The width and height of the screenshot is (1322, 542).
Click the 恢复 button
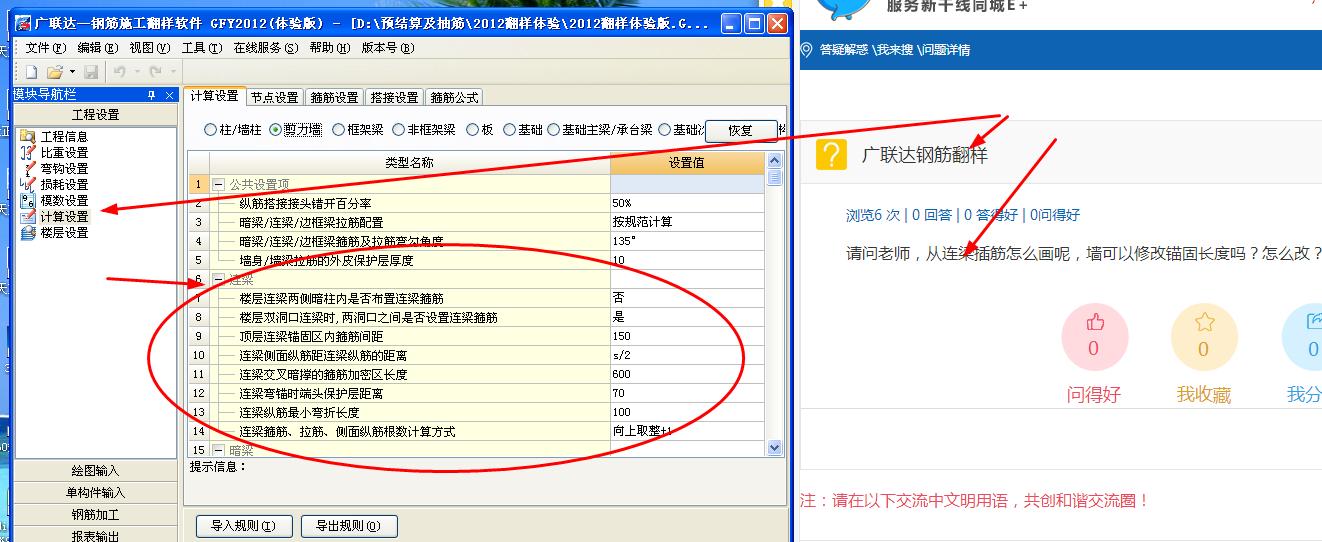(741, 130)
